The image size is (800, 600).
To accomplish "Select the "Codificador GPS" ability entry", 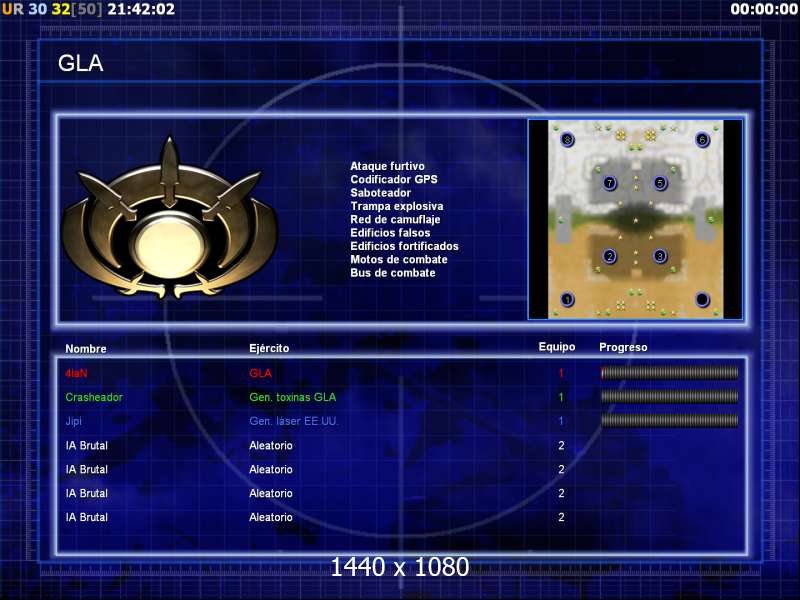I will (x=394, y=179).
